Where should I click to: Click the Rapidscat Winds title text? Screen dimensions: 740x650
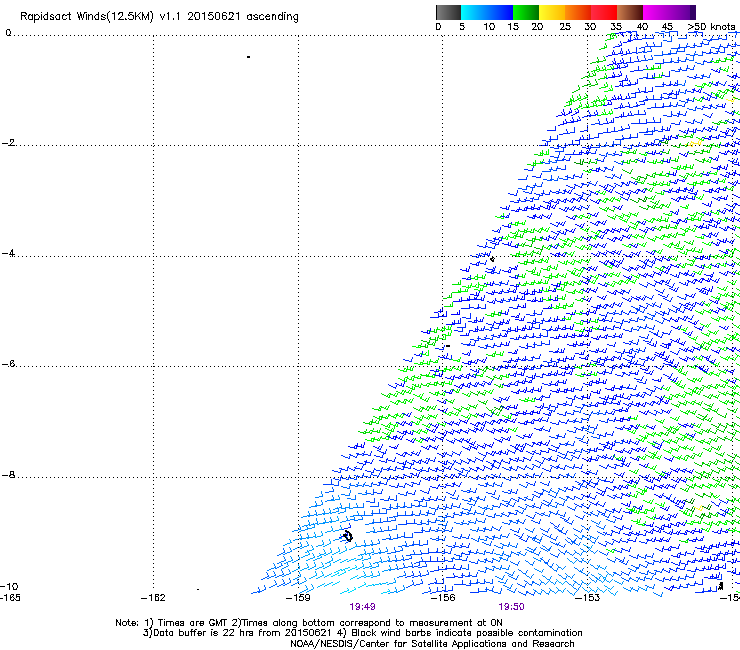click(159, 17)
